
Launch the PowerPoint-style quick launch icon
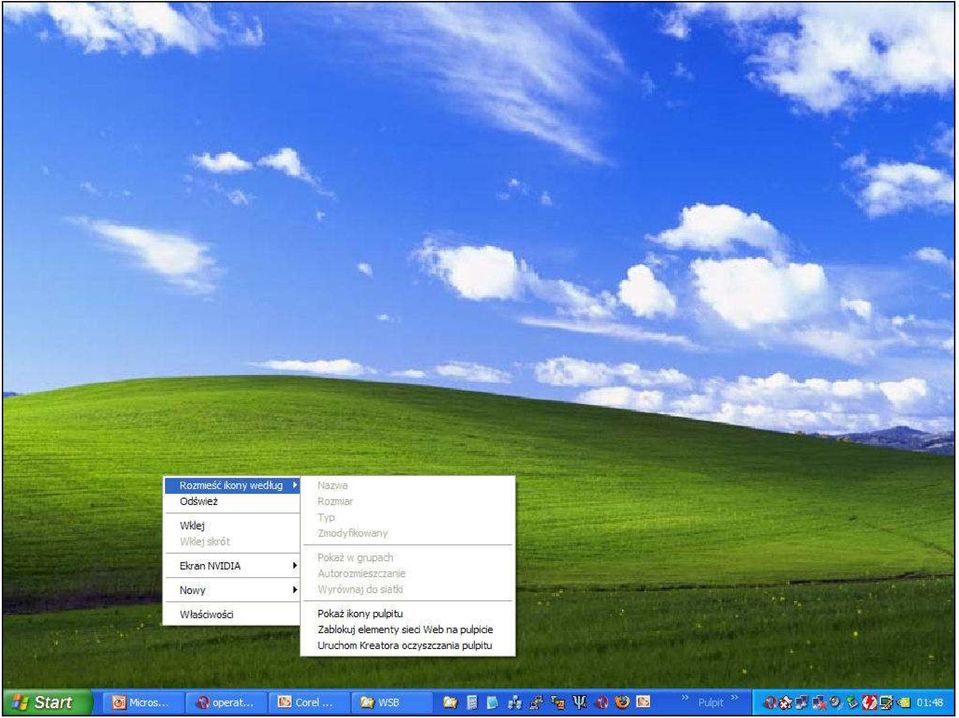pos(643,701)
